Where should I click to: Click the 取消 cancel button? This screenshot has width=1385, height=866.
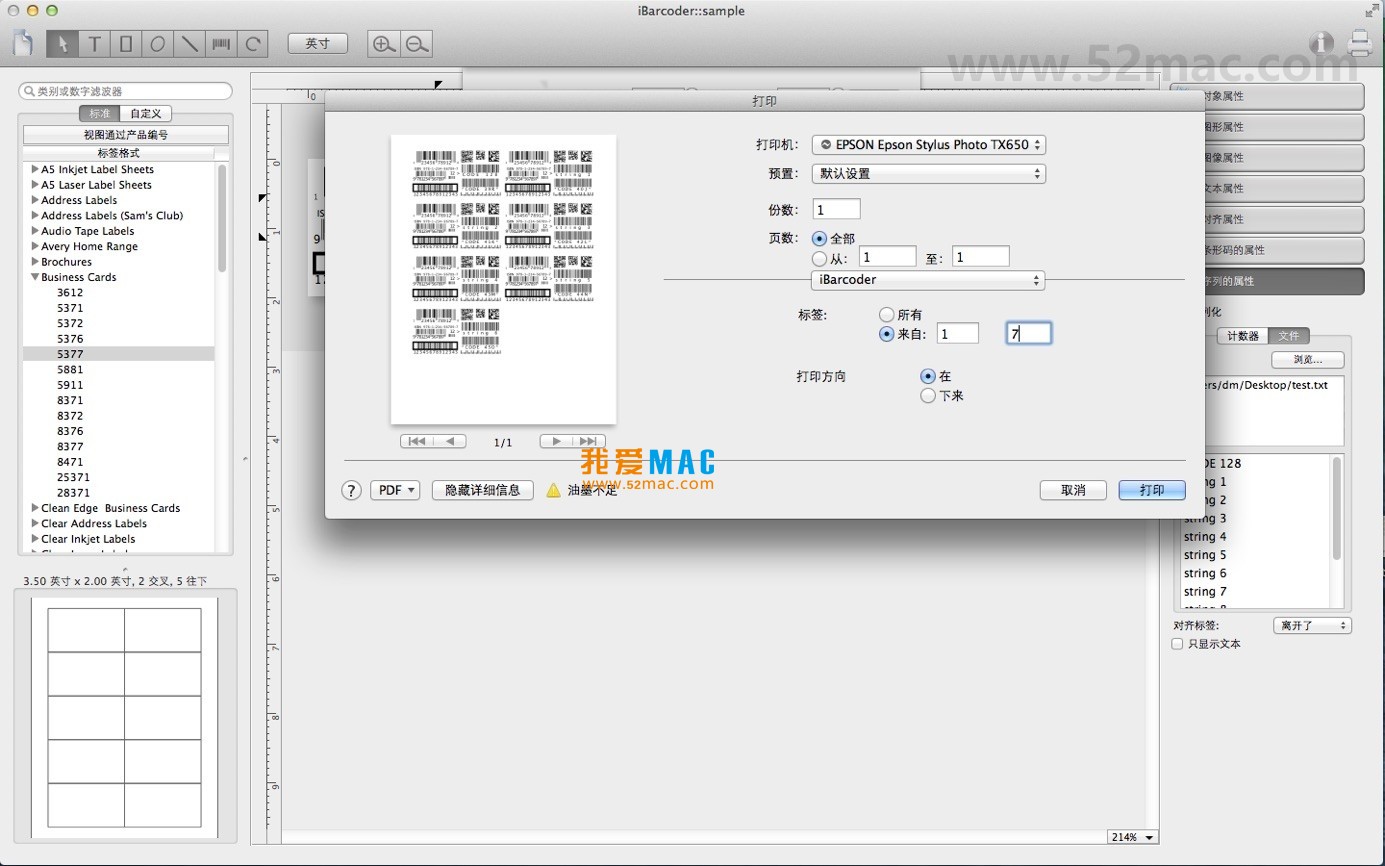(1073, 490)
